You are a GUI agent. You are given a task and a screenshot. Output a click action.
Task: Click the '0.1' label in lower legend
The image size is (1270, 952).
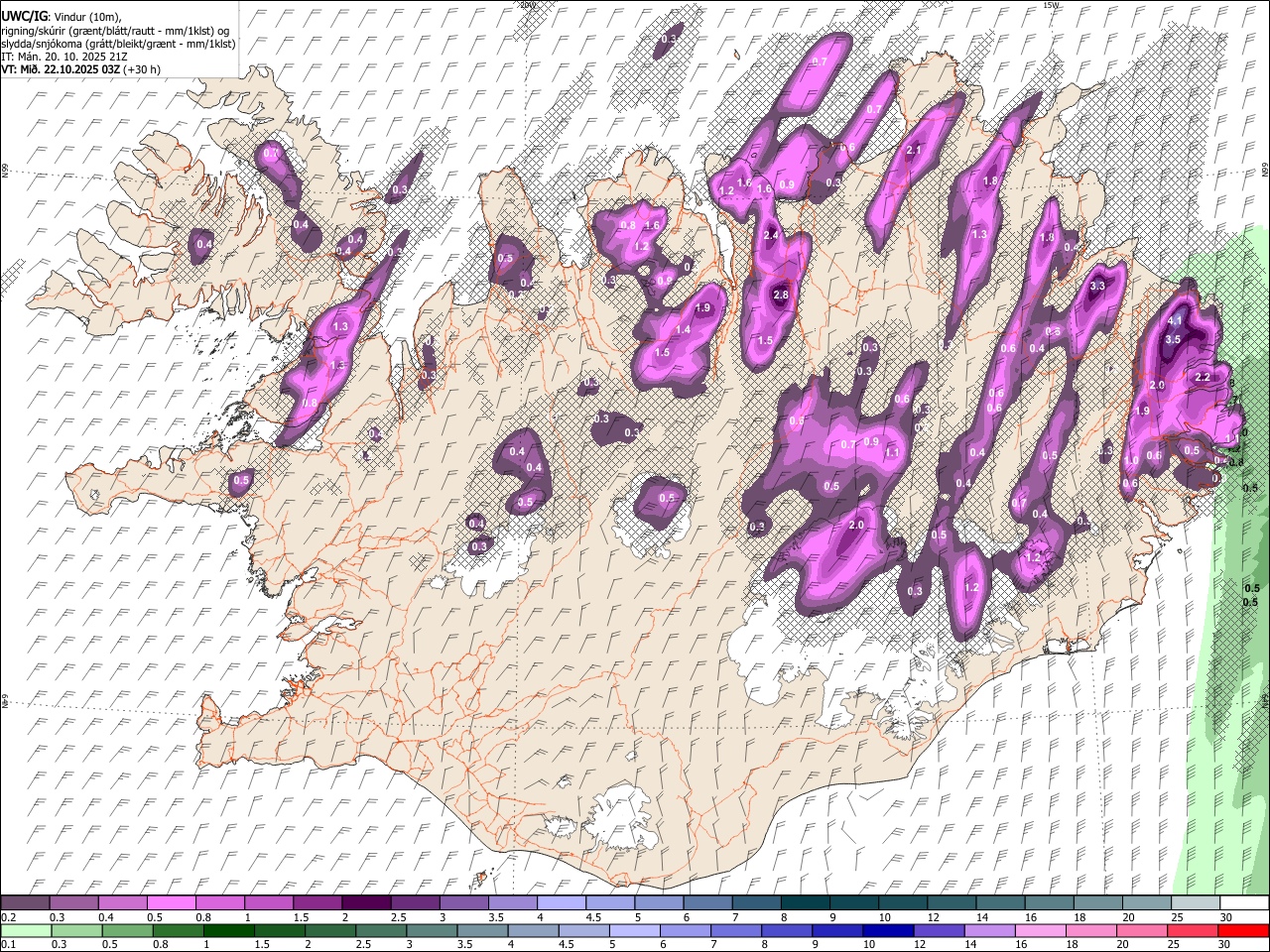click(x=9, y=945)
